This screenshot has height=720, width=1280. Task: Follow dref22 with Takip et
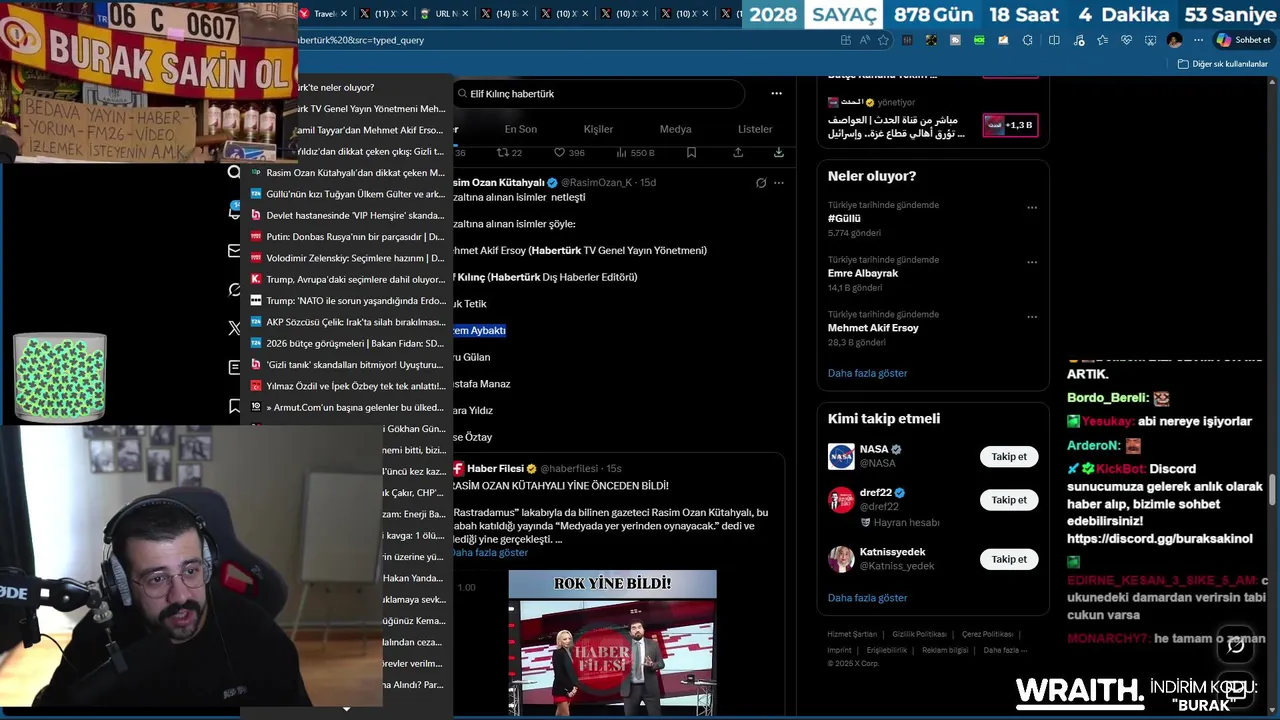(x=1009, y=500)
